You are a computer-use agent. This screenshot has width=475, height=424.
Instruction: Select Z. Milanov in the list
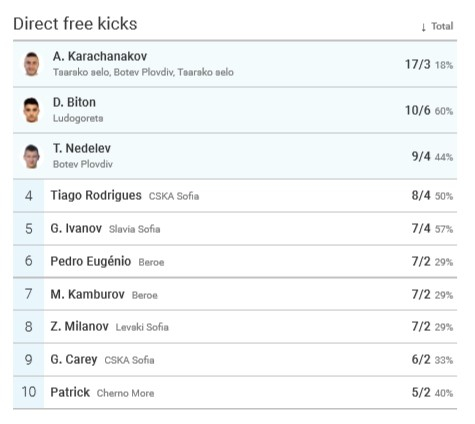[79, 326]
